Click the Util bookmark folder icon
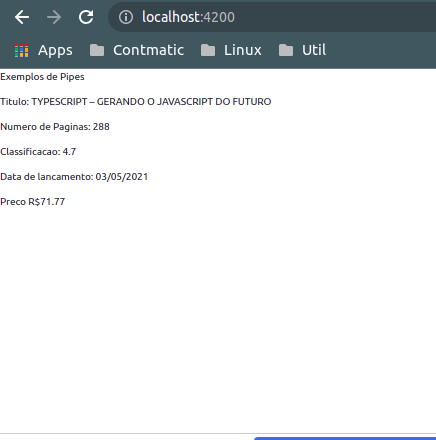Image resolution: width=436 pixels, height=440 pixels. pyautogui.click(x=286, y=50)
